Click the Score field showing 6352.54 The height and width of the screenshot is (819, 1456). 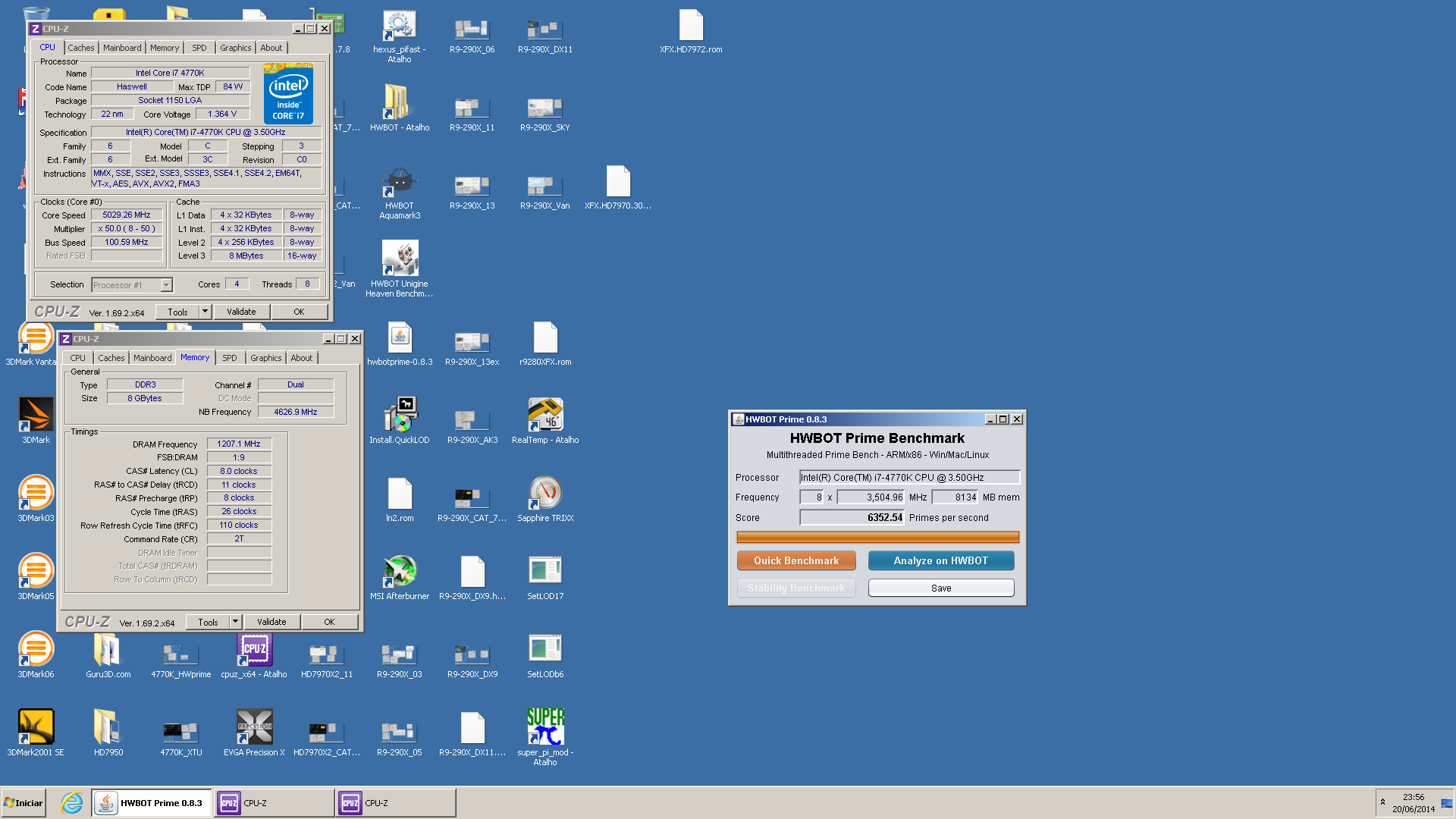852,517
